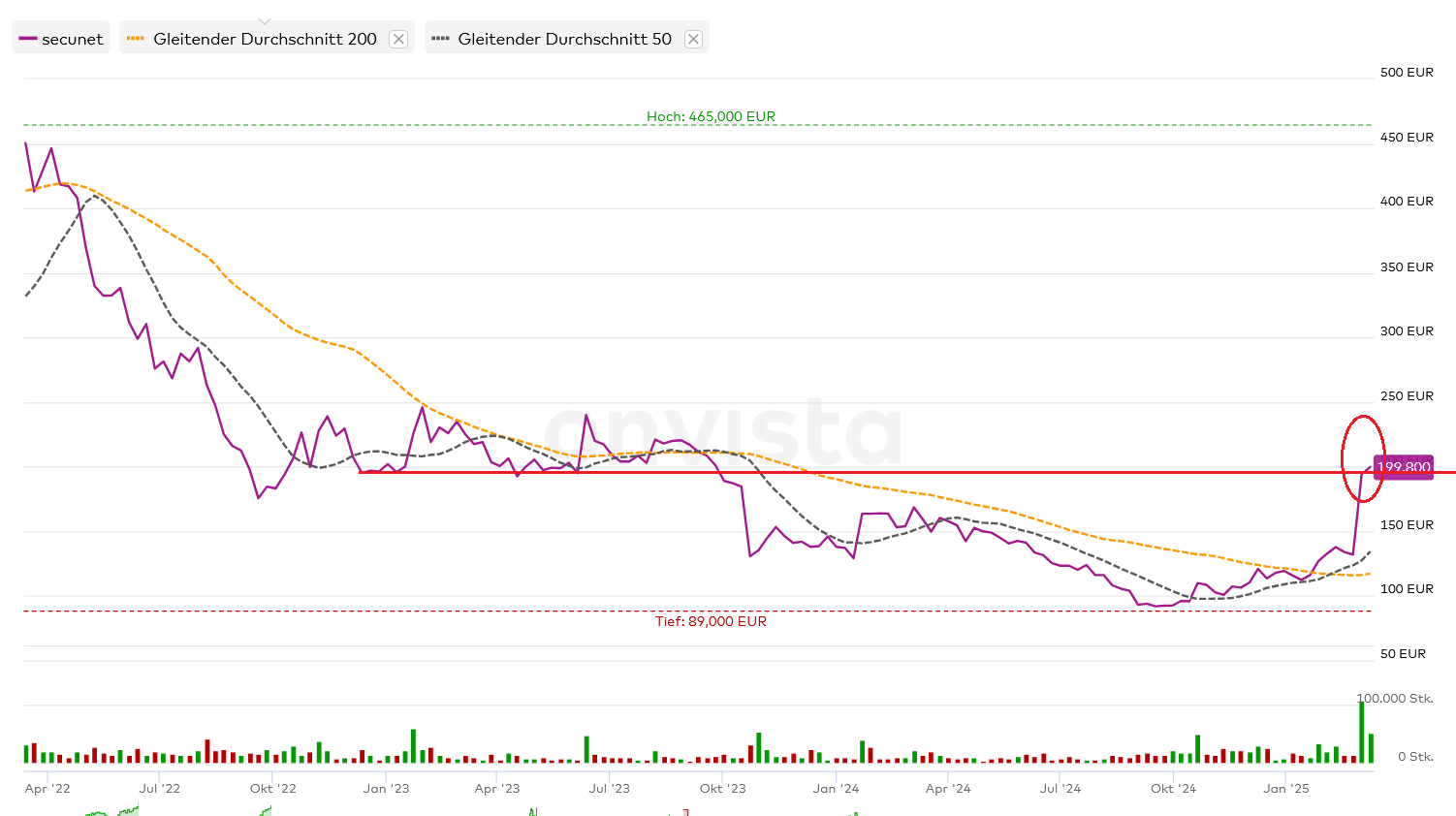Click the Tief: 89,000 EUR label
1456x816 pixels.
[711, 621]
